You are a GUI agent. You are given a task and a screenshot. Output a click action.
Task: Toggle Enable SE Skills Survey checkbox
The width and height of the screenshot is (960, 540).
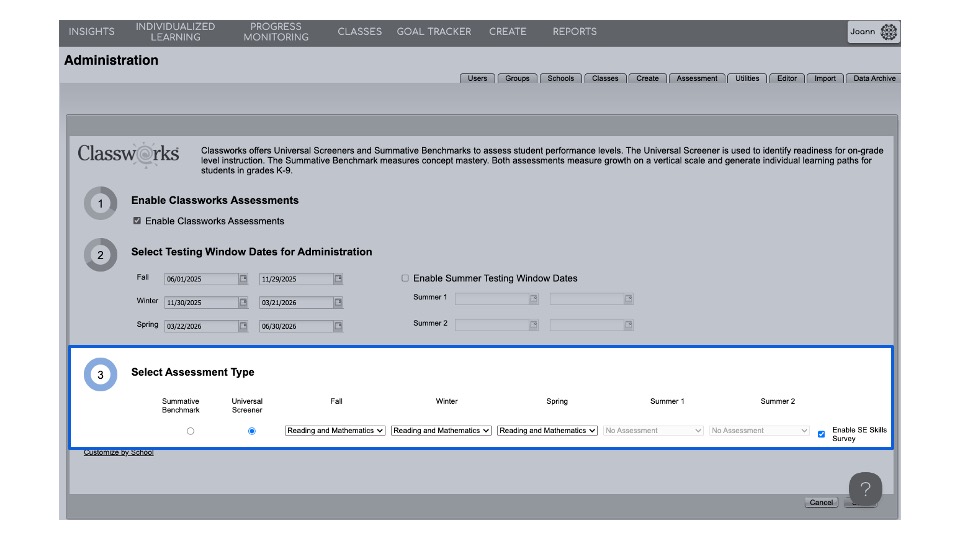(x=821, y=434)
